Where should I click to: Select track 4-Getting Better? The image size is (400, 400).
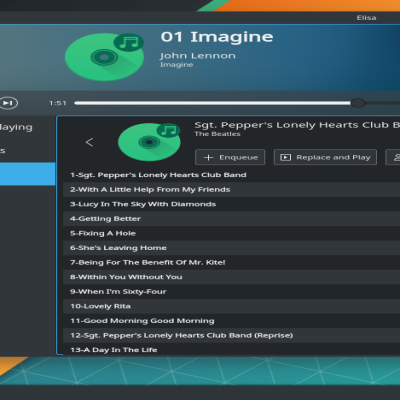tap(231, 219)
